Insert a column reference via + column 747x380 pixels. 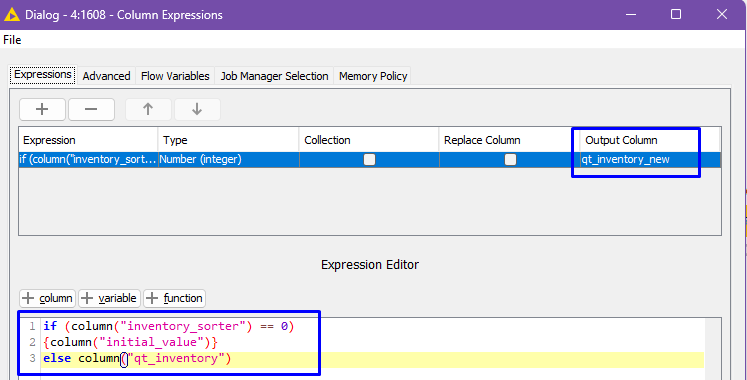[x=47, y=298]
